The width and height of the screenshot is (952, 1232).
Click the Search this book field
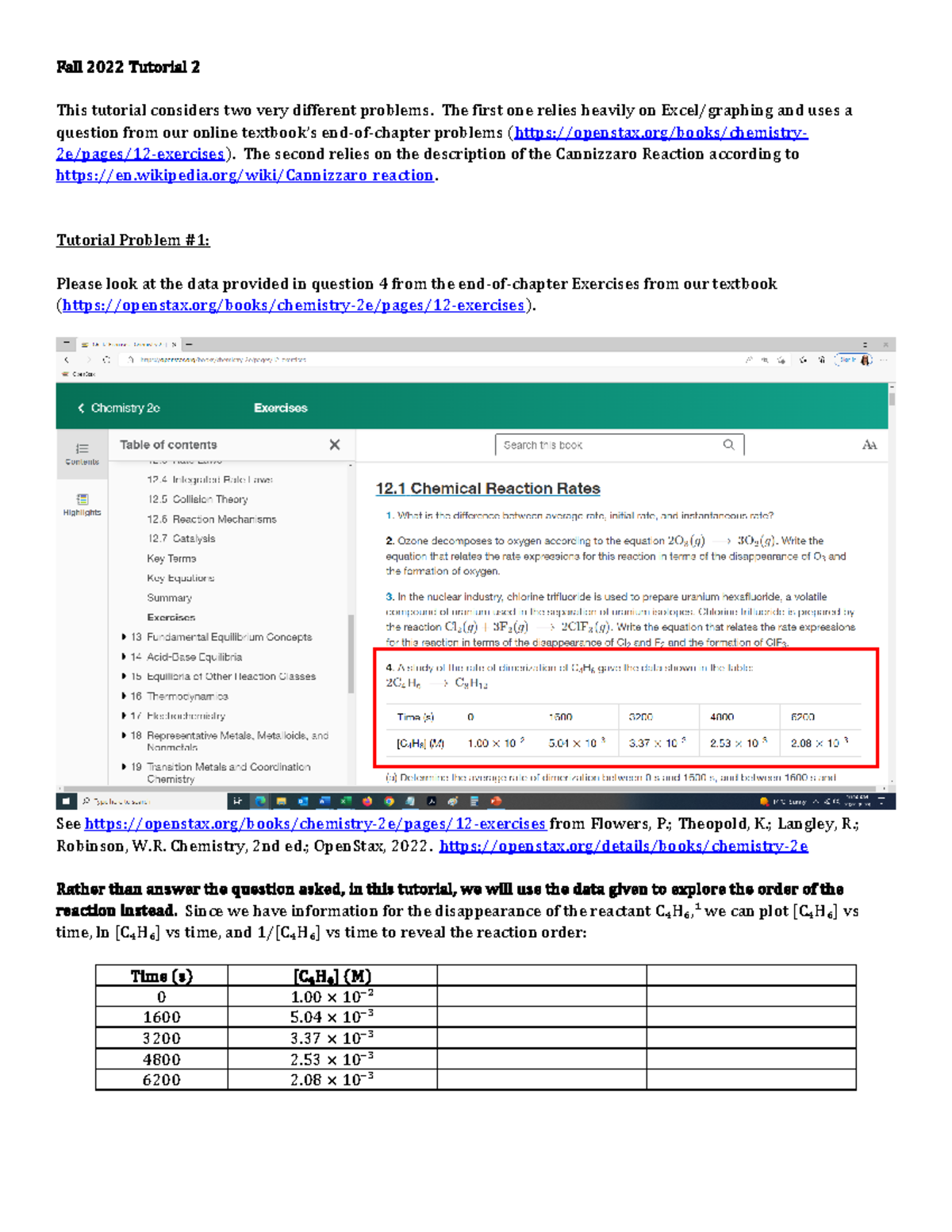tap(607, 445)
